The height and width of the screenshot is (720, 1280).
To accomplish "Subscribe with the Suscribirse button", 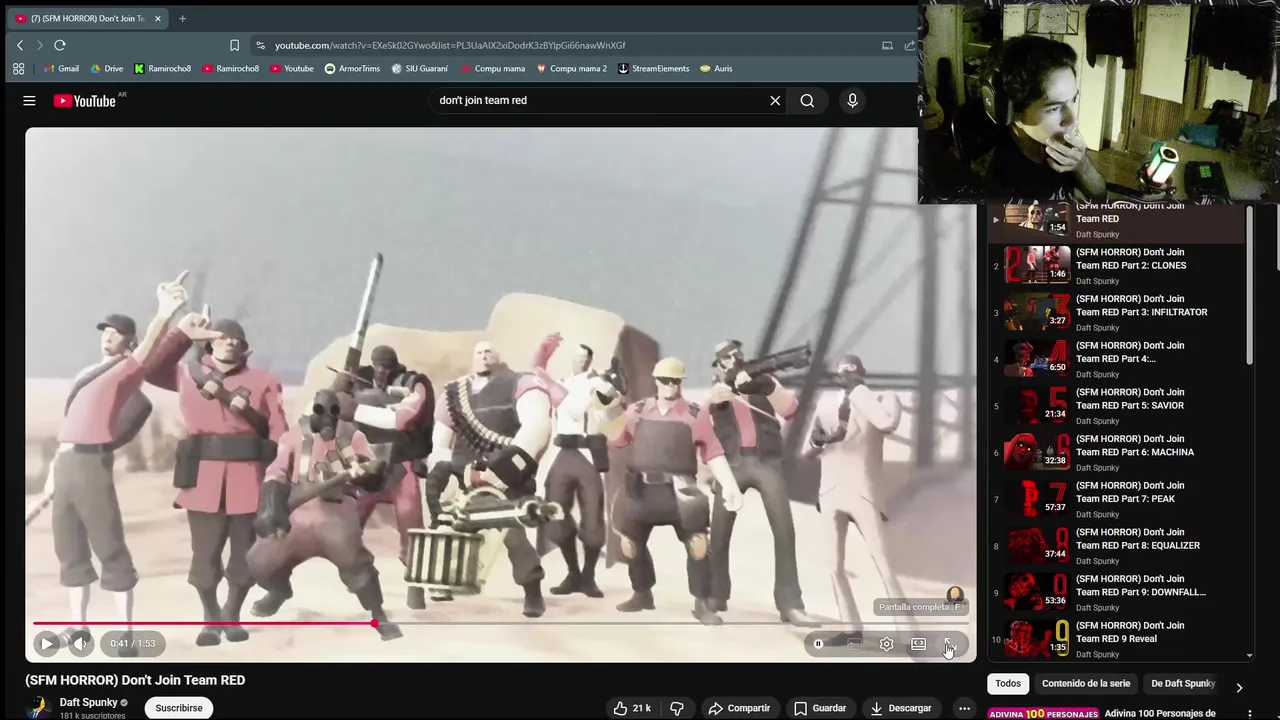I will 179,708.
